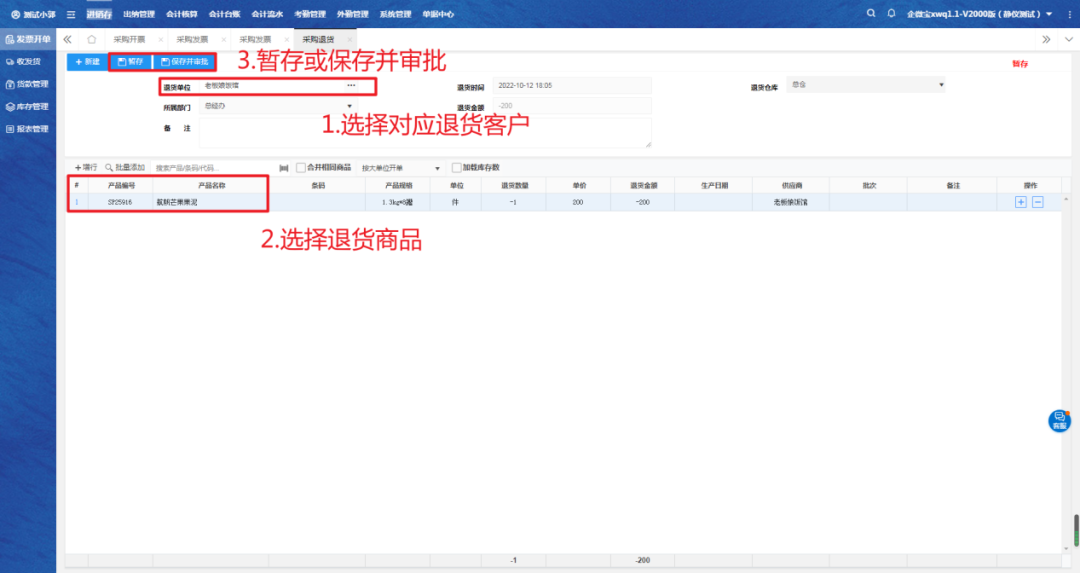Screen dimensions: 1080x573
Task: Open the 会计核算 menu
Action: click(x=181, y=14)
